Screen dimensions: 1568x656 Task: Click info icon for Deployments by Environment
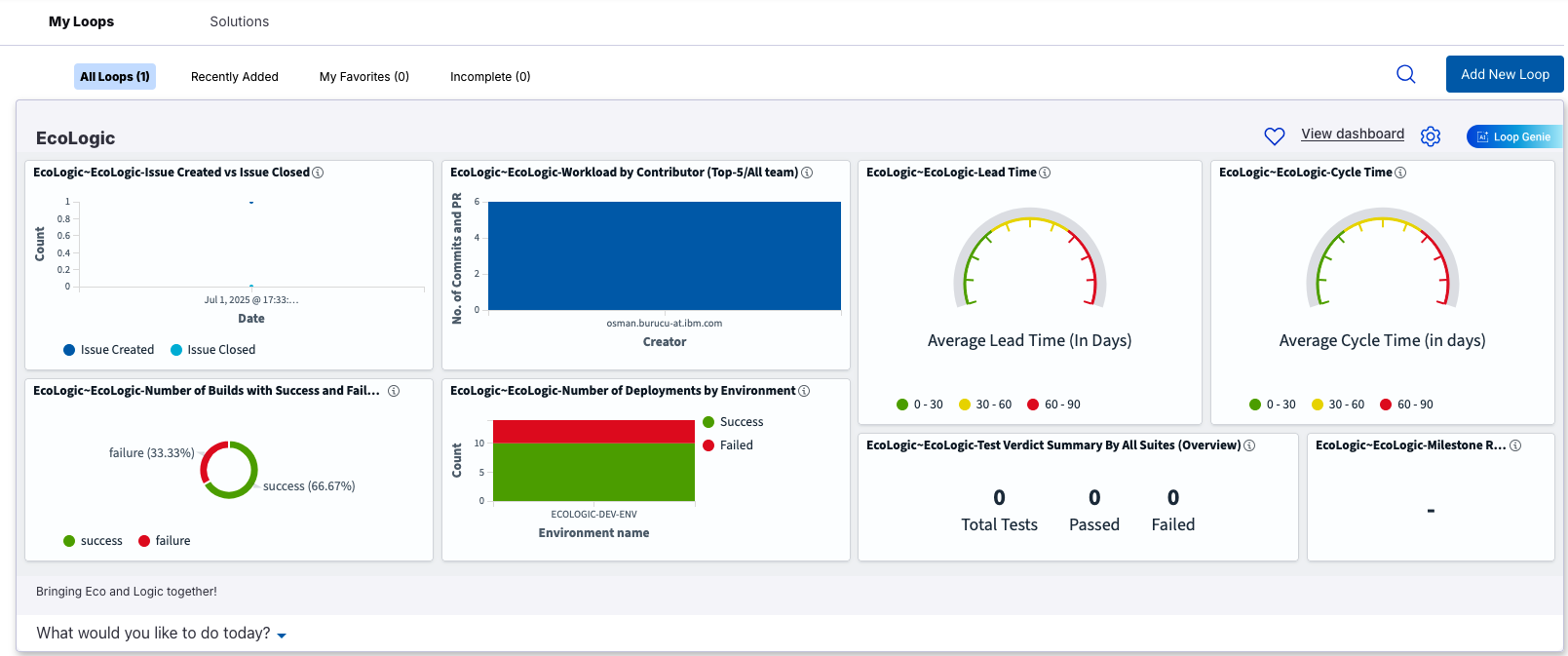(x=804, y=391)
